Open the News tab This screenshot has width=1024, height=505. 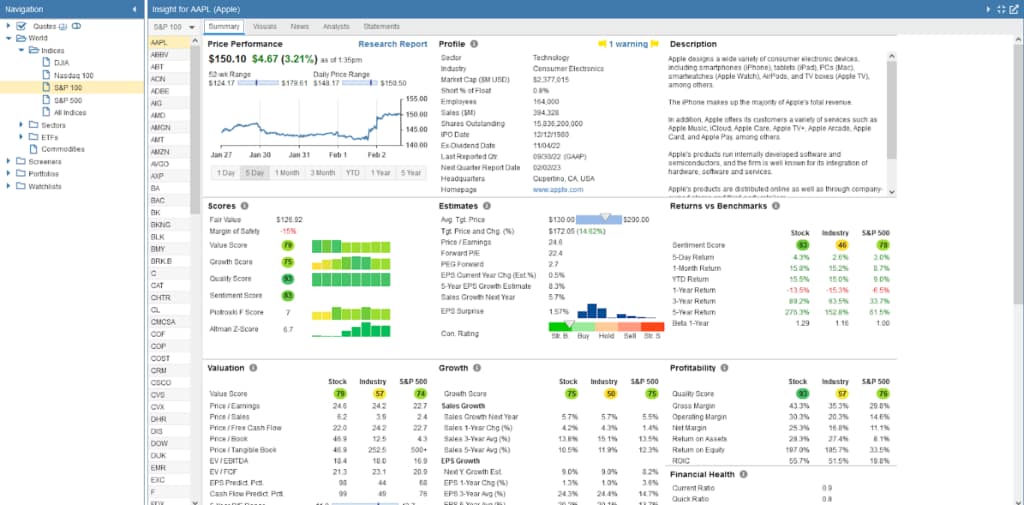pos(300,27)
